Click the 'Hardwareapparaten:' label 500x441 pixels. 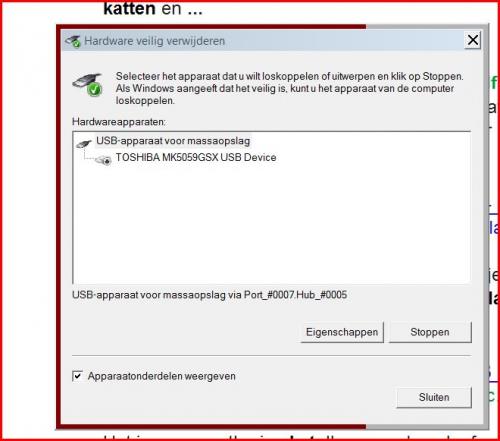(x=119, y=122)
